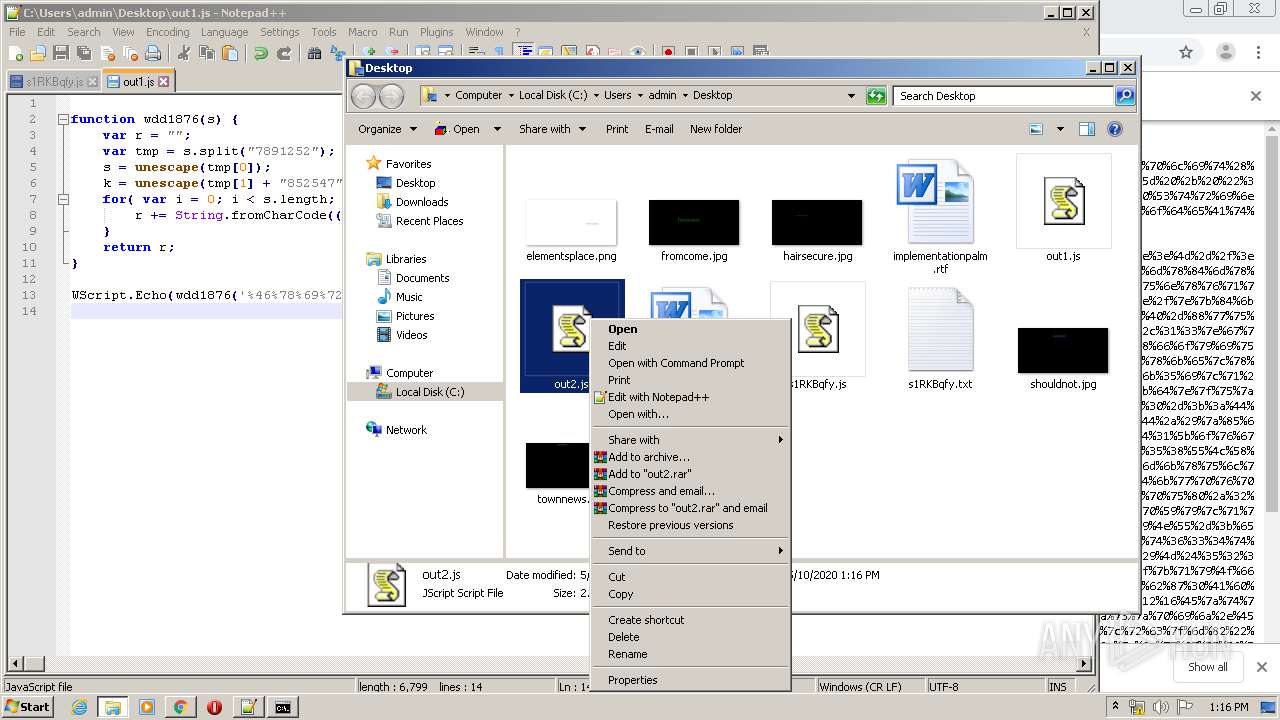This screenshot has width=1280, height=720.
Task: Click the E-mail button in Explorer toolbar
Action: 659,129
